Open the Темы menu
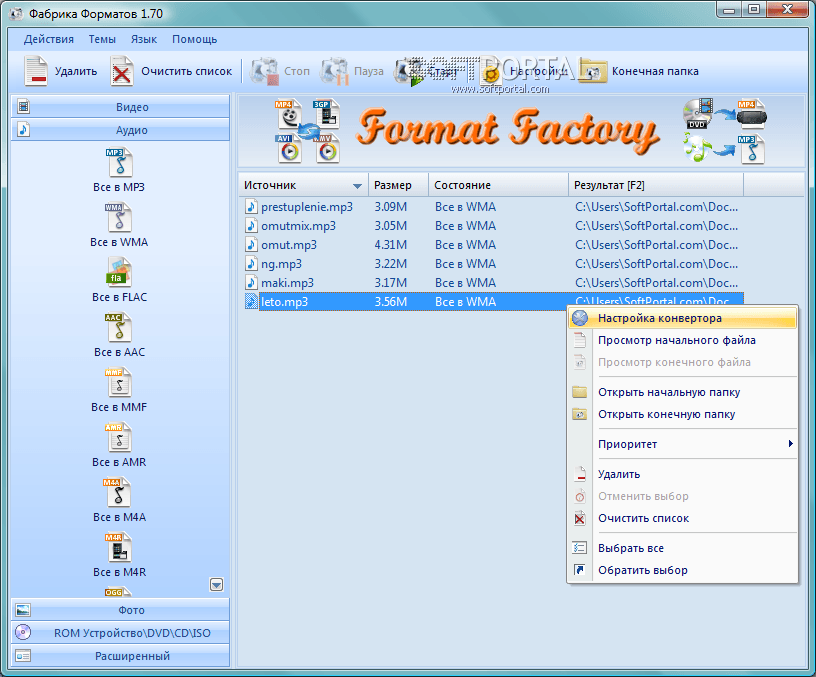 [x=102, y=39]
